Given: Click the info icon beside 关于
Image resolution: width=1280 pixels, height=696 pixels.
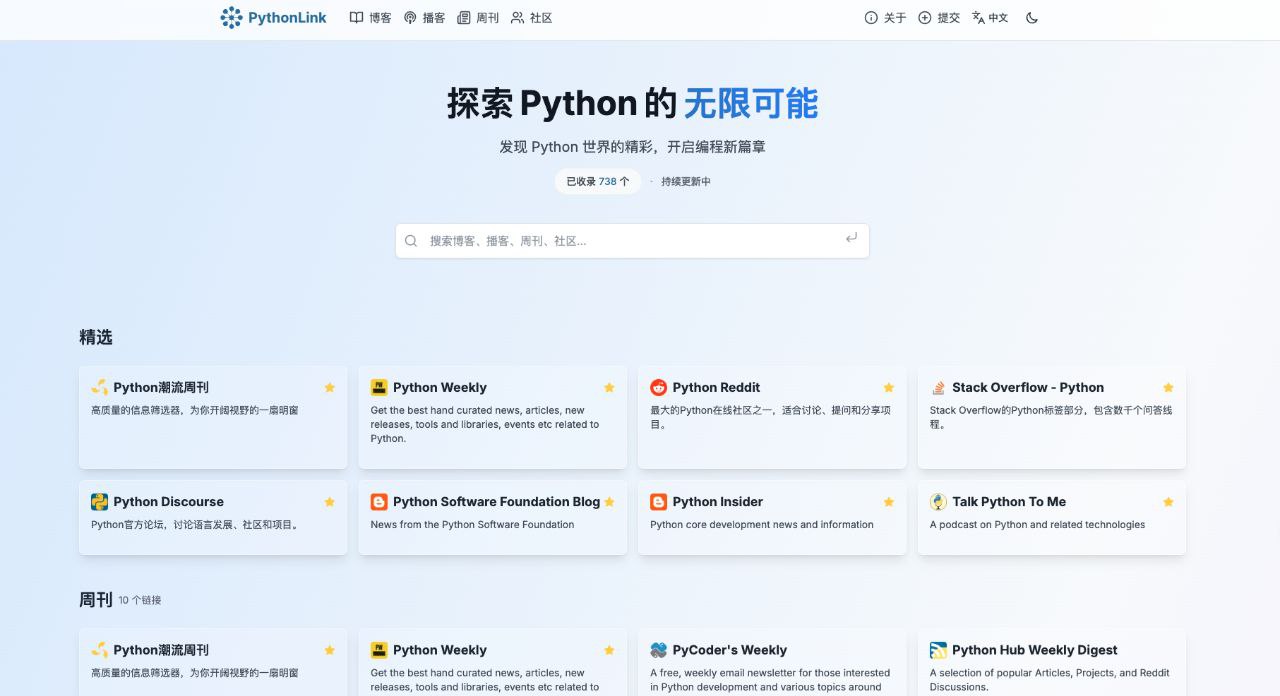Looking at the screenshot, I should (871, 17).
